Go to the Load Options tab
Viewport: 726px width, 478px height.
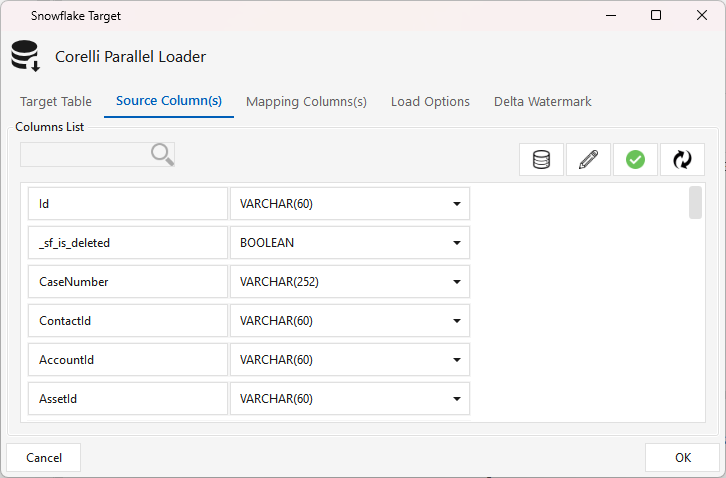pyautogui.click(x=430, y=101)
